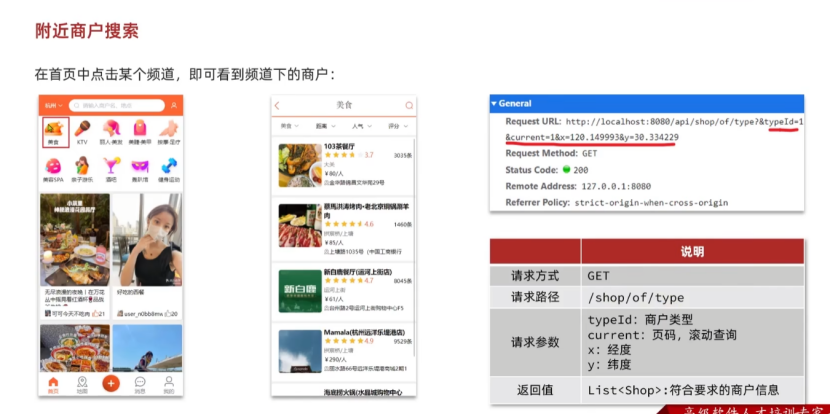
Task: Click the 请求方式 row label
Action: pyautogui.click(x=535, y=276)
